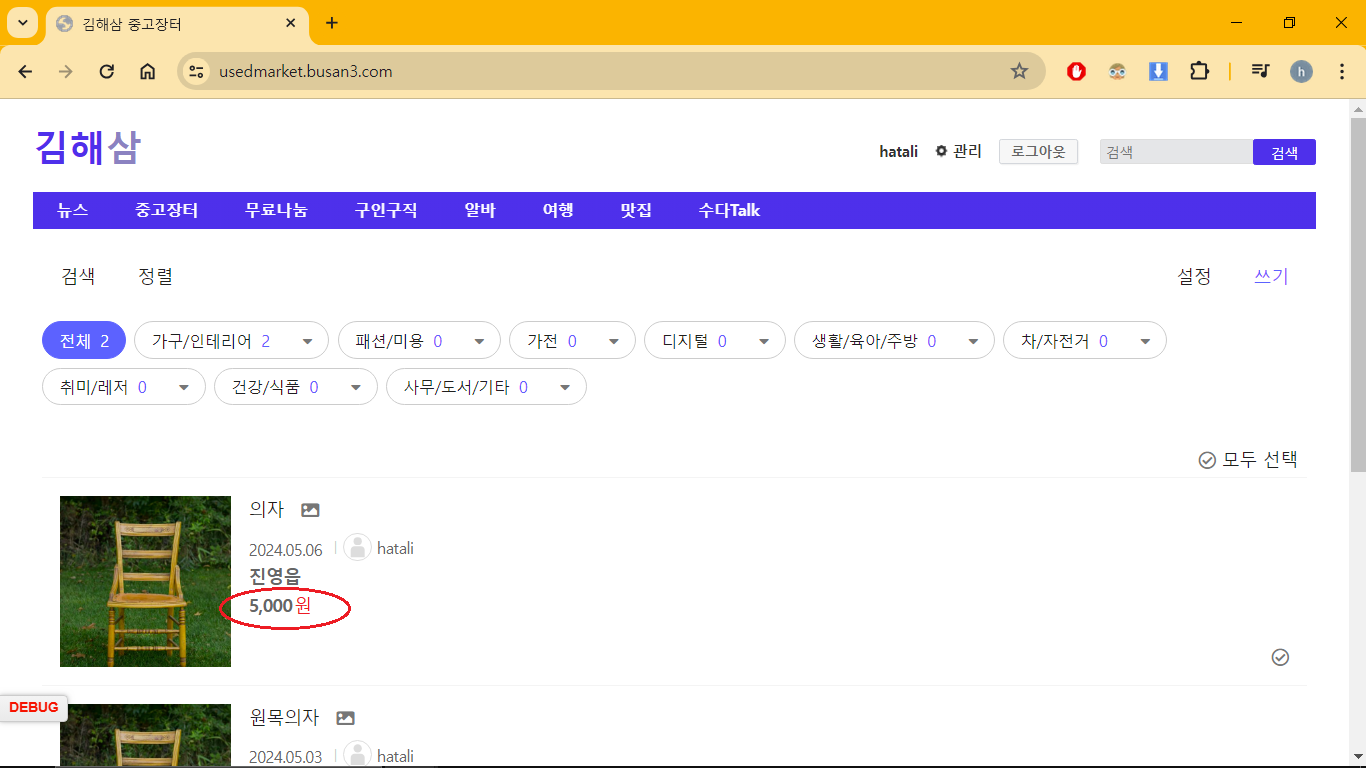The image size is (1366, 768).
Task: Bookmark this page with the star icon
Action: [1019, 71]
